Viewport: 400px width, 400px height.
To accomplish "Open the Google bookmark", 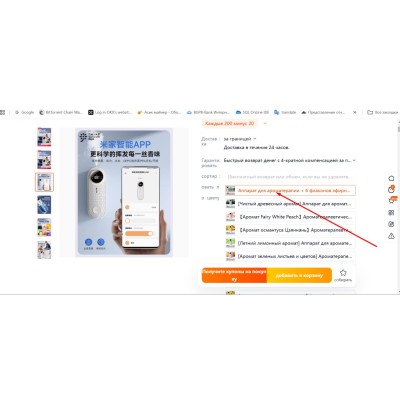I will (24, 112).
